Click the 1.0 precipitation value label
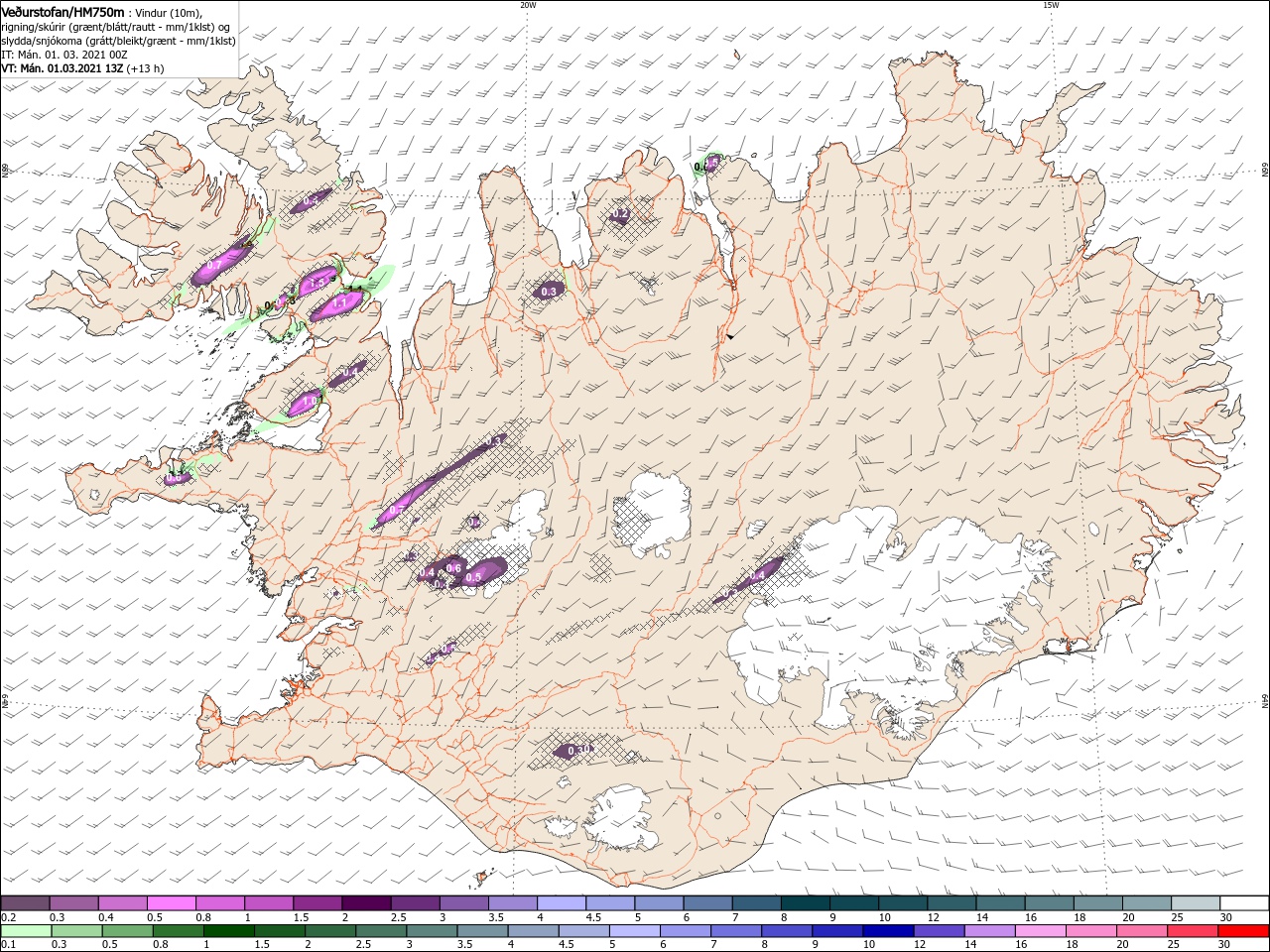Screen dimensions: 1270x952 [310, 401]
